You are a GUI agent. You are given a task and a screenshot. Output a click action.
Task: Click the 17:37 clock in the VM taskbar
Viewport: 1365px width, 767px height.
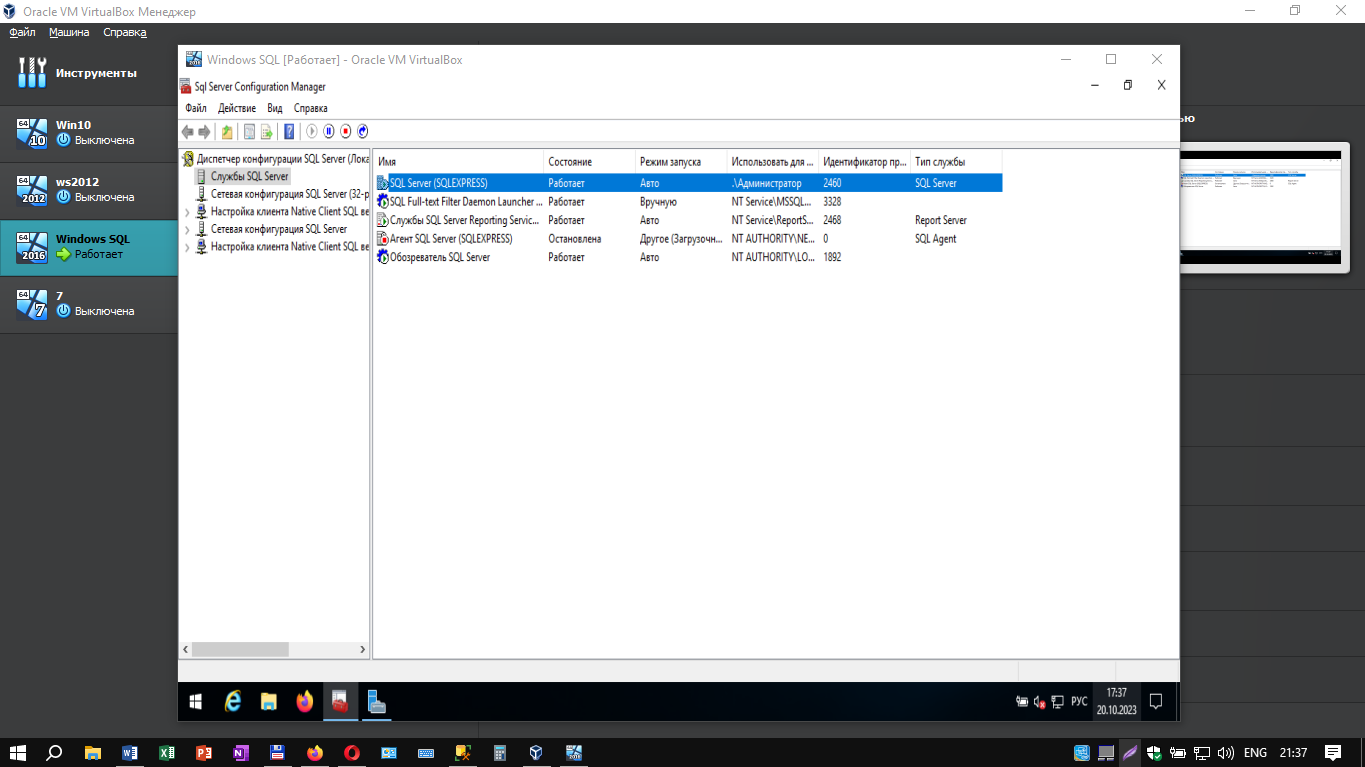1116,702
